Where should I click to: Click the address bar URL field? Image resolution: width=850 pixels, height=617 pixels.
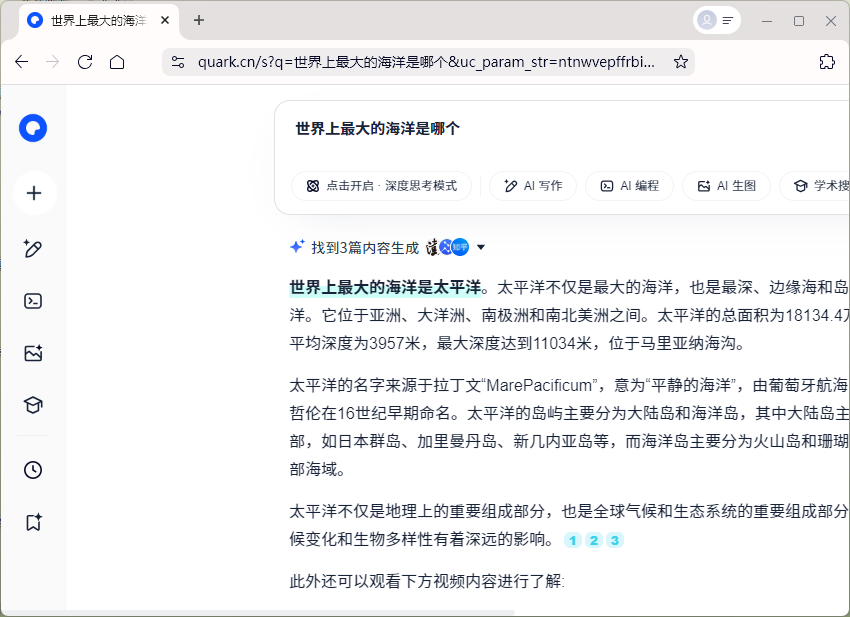point(426,62)
